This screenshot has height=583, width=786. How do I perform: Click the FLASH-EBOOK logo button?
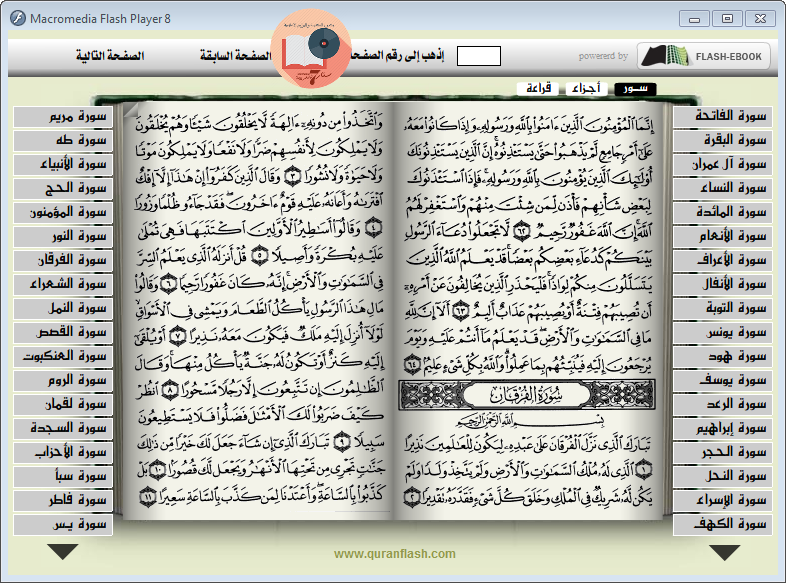click(704, 56)
